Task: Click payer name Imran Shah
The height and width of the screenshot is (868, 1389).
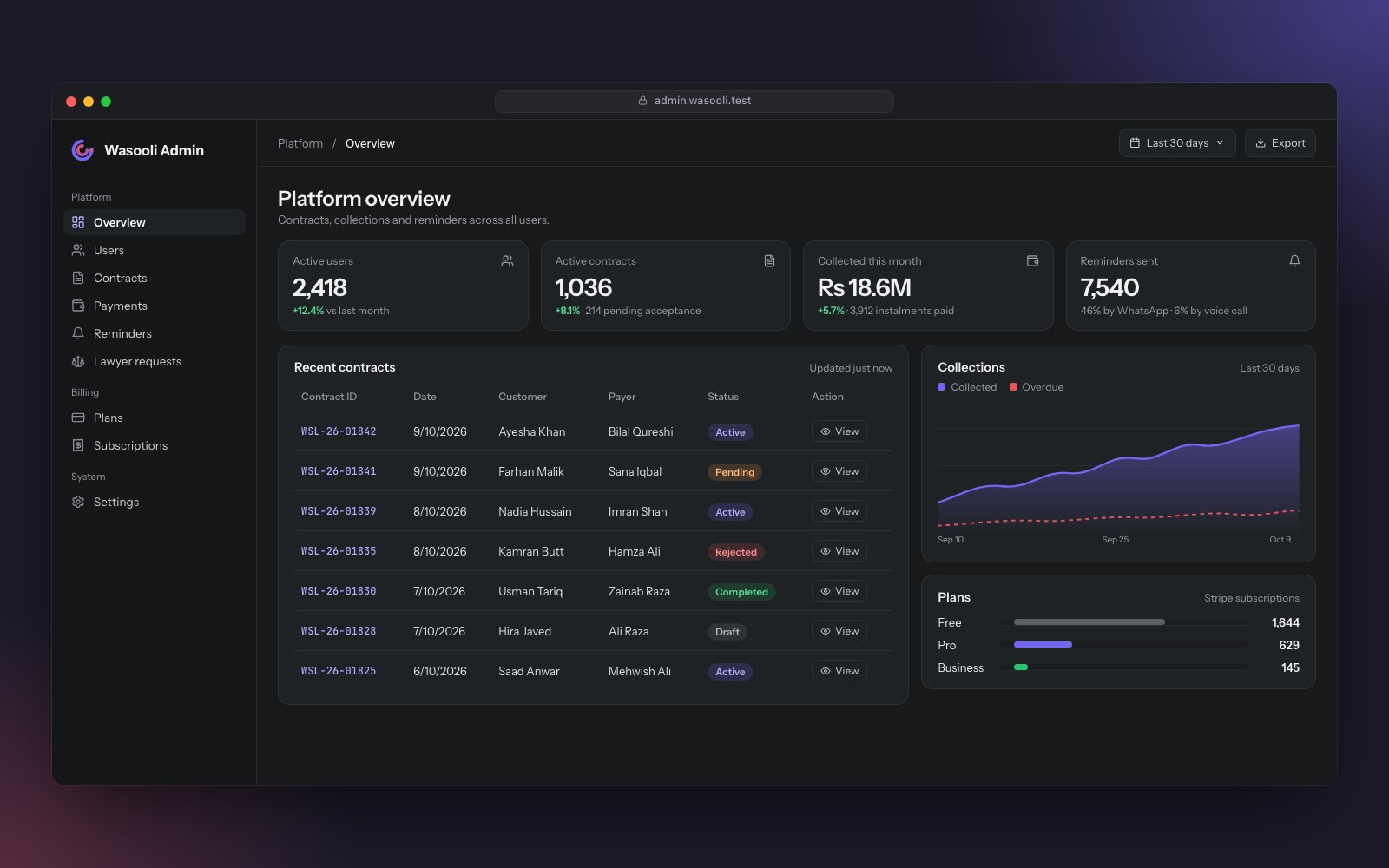Action: pos(638,511)
